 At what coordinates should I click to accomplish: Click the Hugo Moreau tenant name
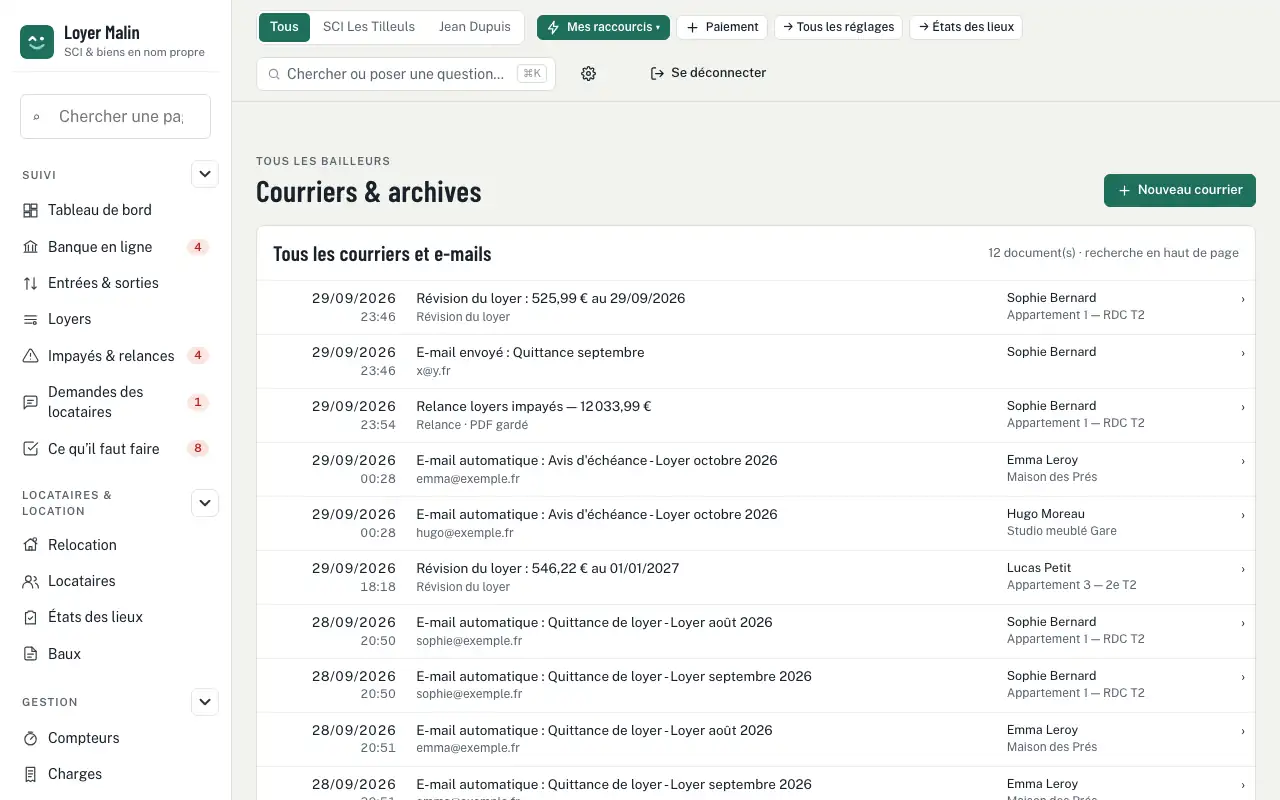[1046, 514]
